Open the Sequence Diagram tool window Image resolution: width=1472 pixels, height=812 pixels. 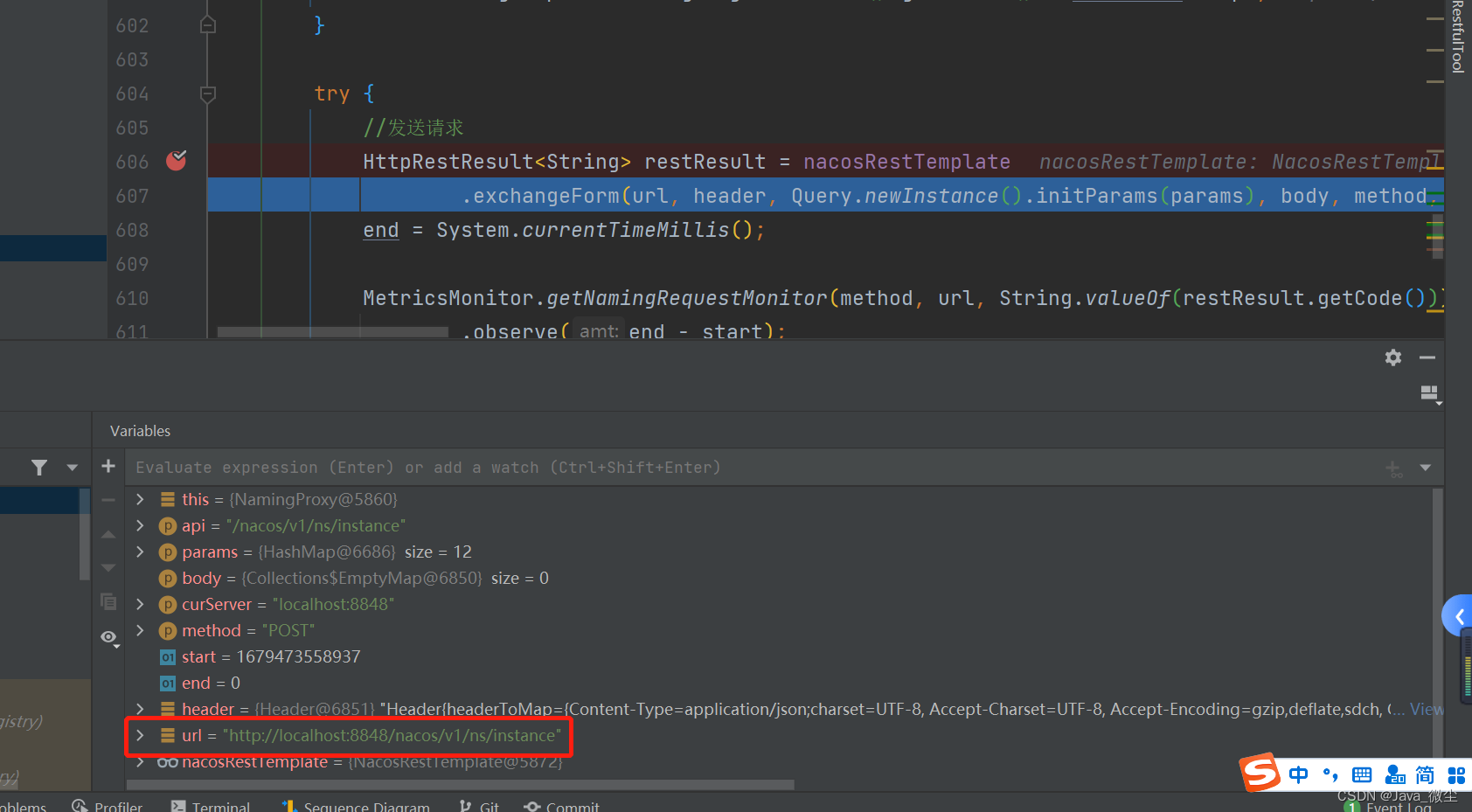356,805
